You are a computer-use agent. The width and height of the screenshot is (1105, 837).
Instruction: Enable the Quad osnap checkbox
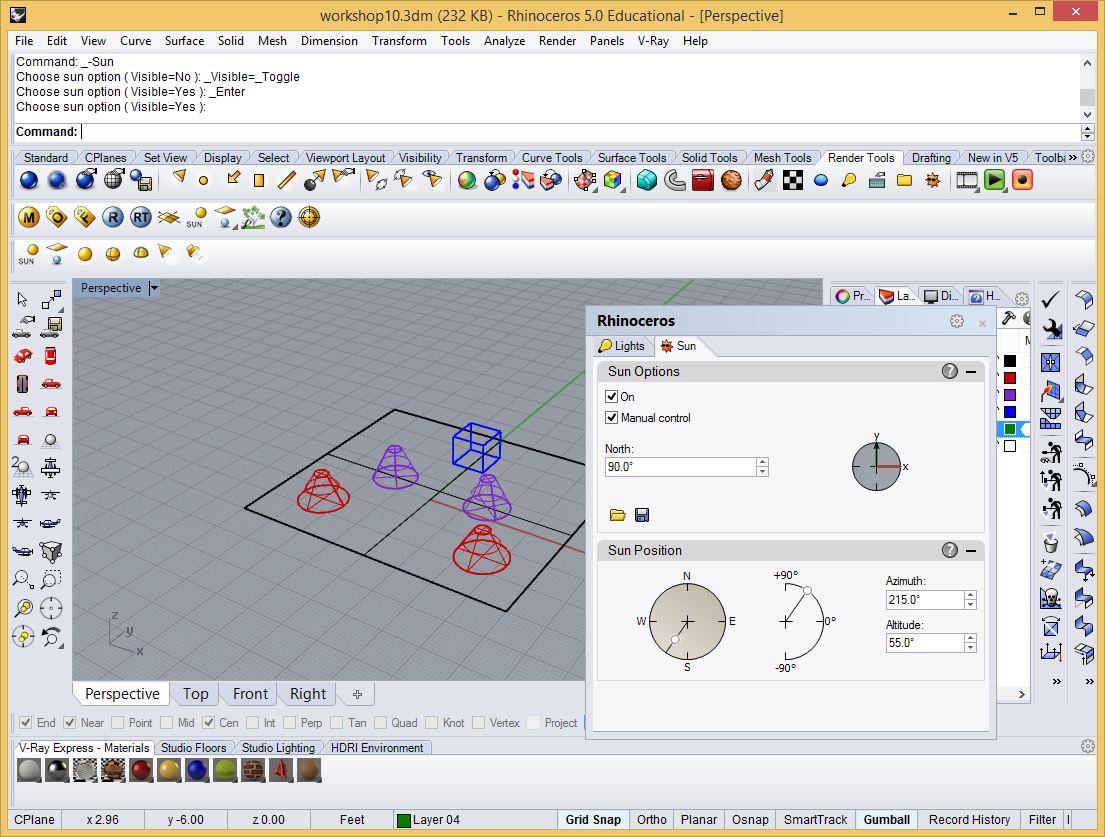click(x=381, y=723)
